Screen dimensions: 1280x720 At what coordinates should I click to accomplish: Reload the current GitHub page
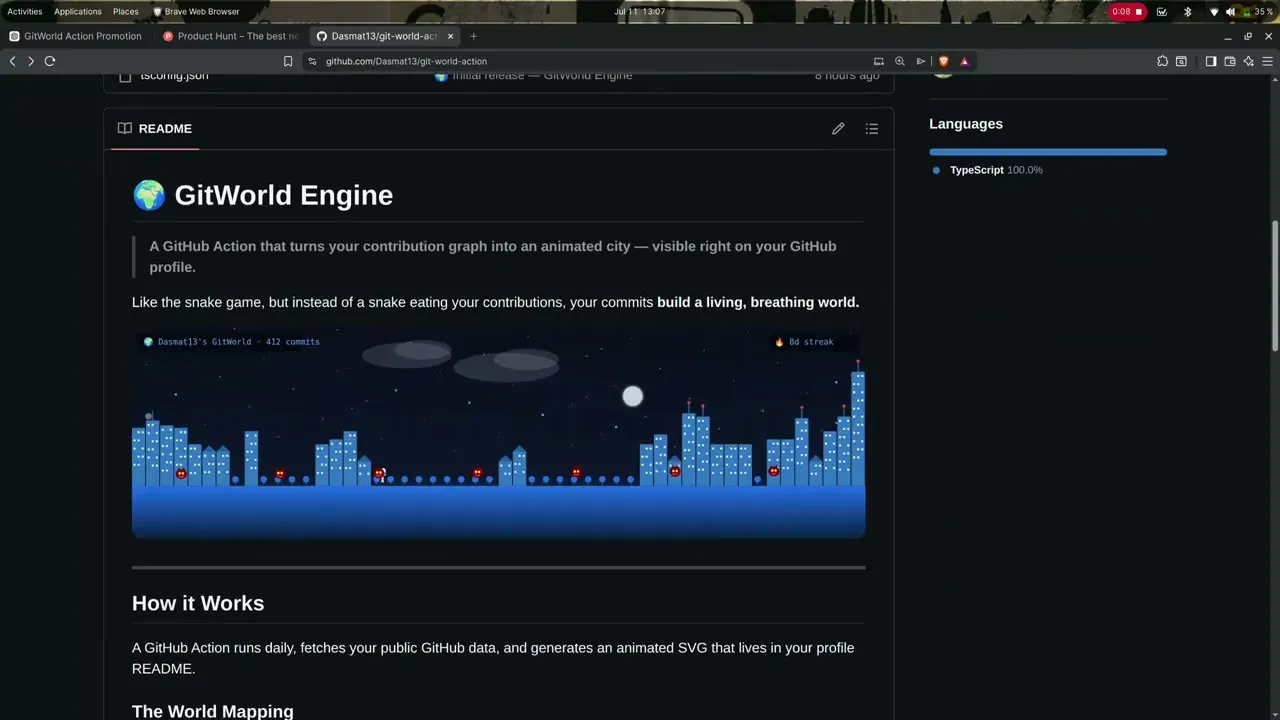pos(50,61)
